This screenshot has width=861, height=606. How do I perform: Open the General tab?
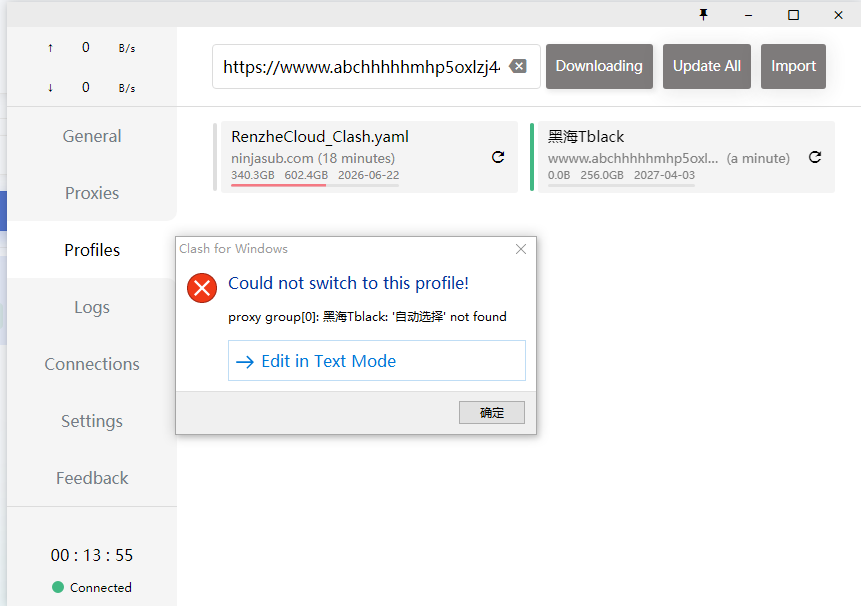92,136
